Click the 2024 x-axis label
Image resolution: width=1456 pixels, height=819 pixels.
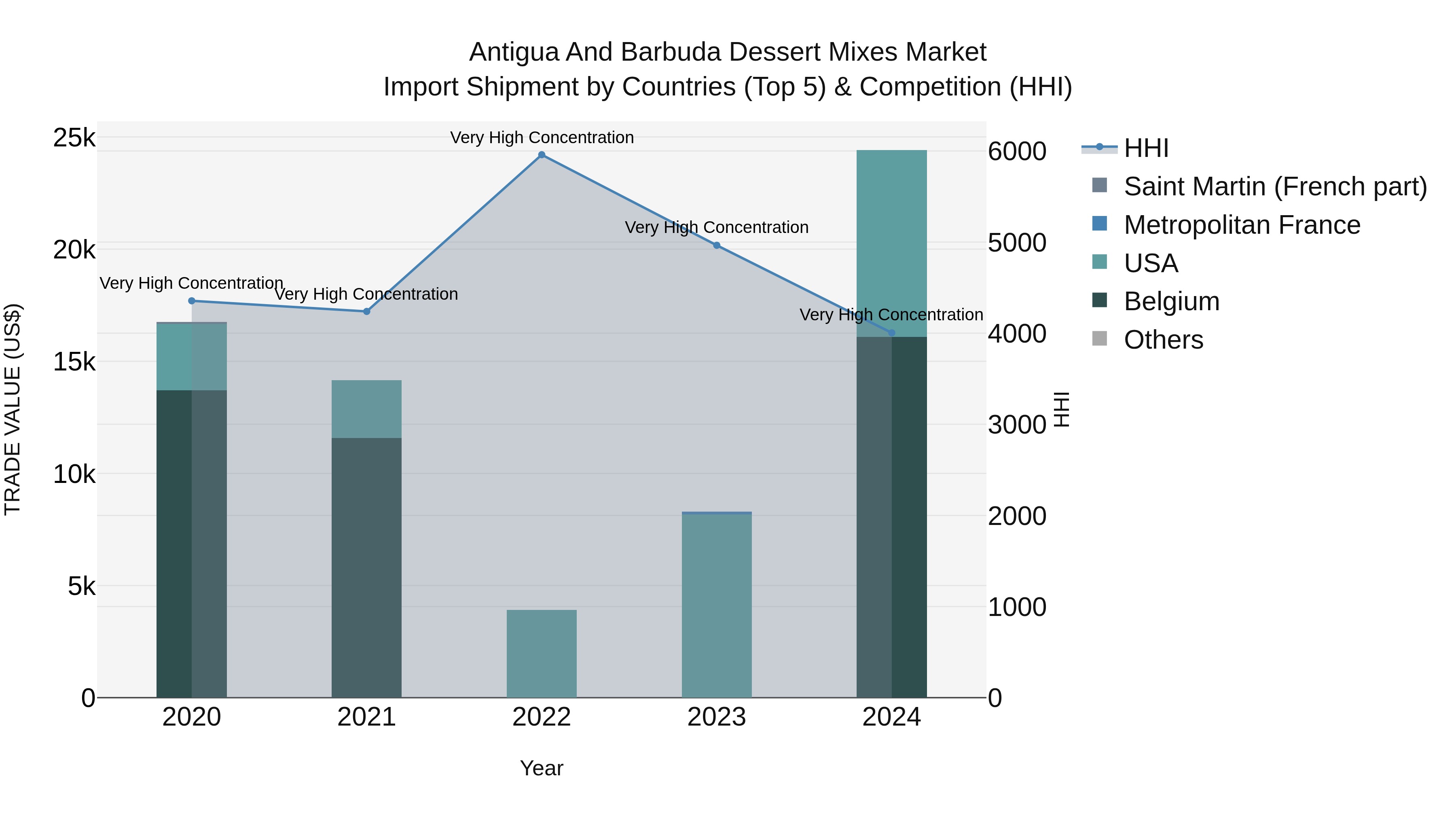(892, 717)
